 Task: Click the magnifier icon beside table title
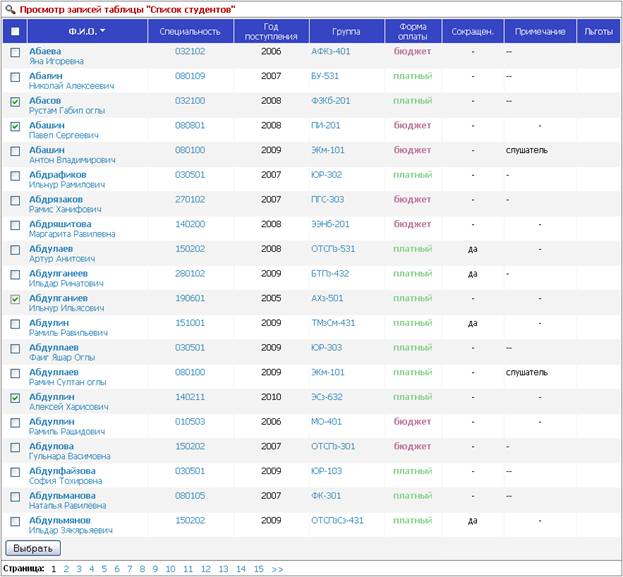point(10,9)
